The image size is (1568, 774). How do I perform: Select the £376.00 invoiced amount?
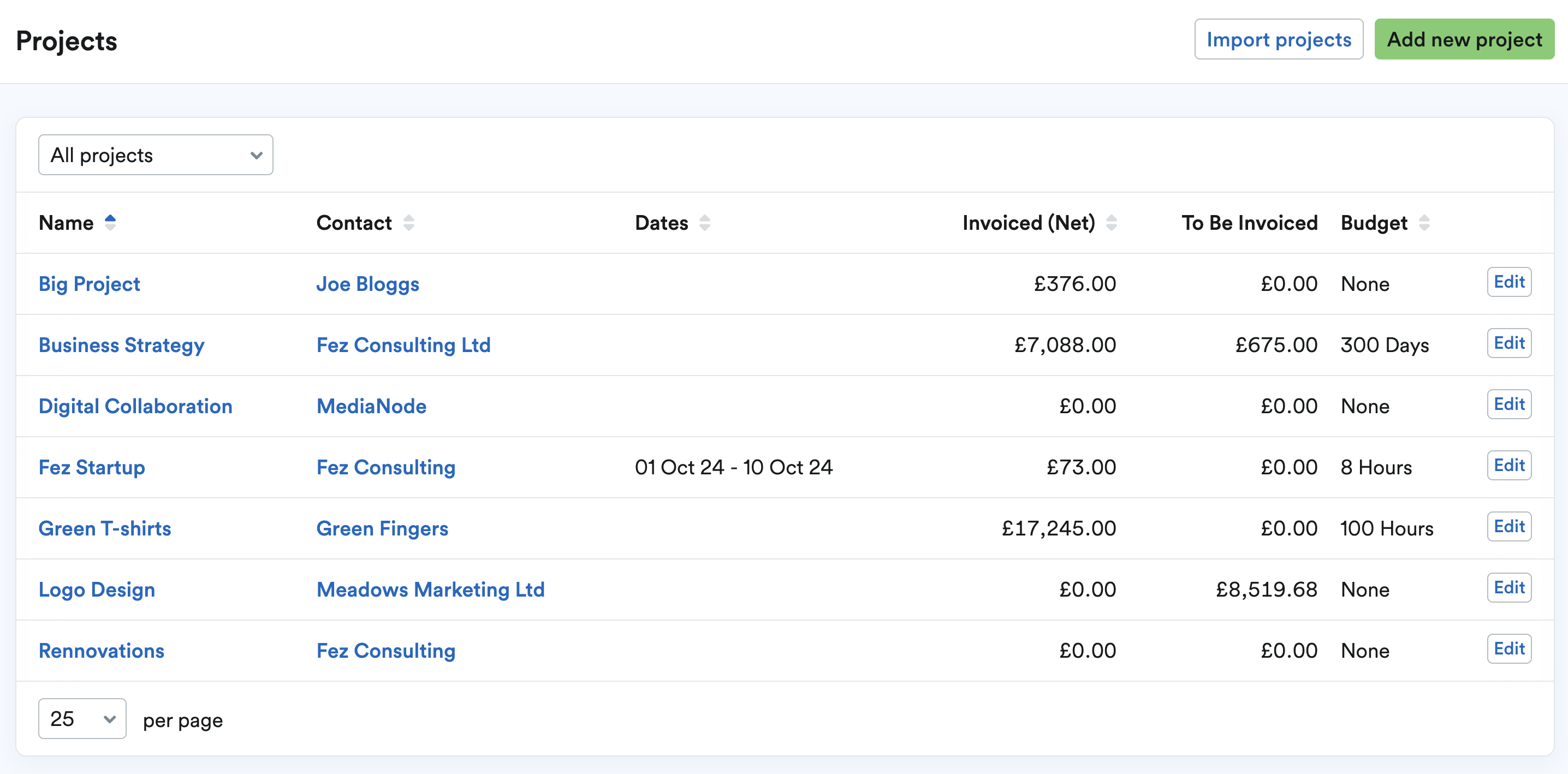(x=1075, y=284)
